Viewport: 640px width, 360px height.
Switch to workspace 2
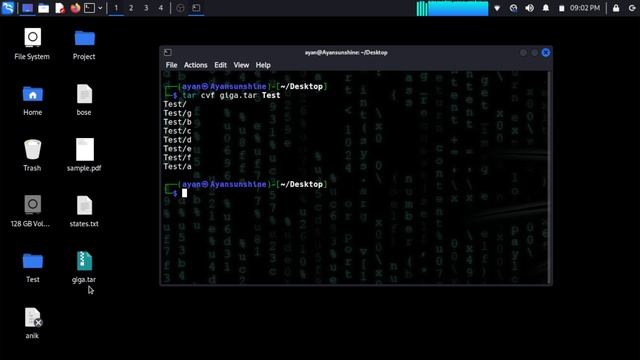[131, 8]
